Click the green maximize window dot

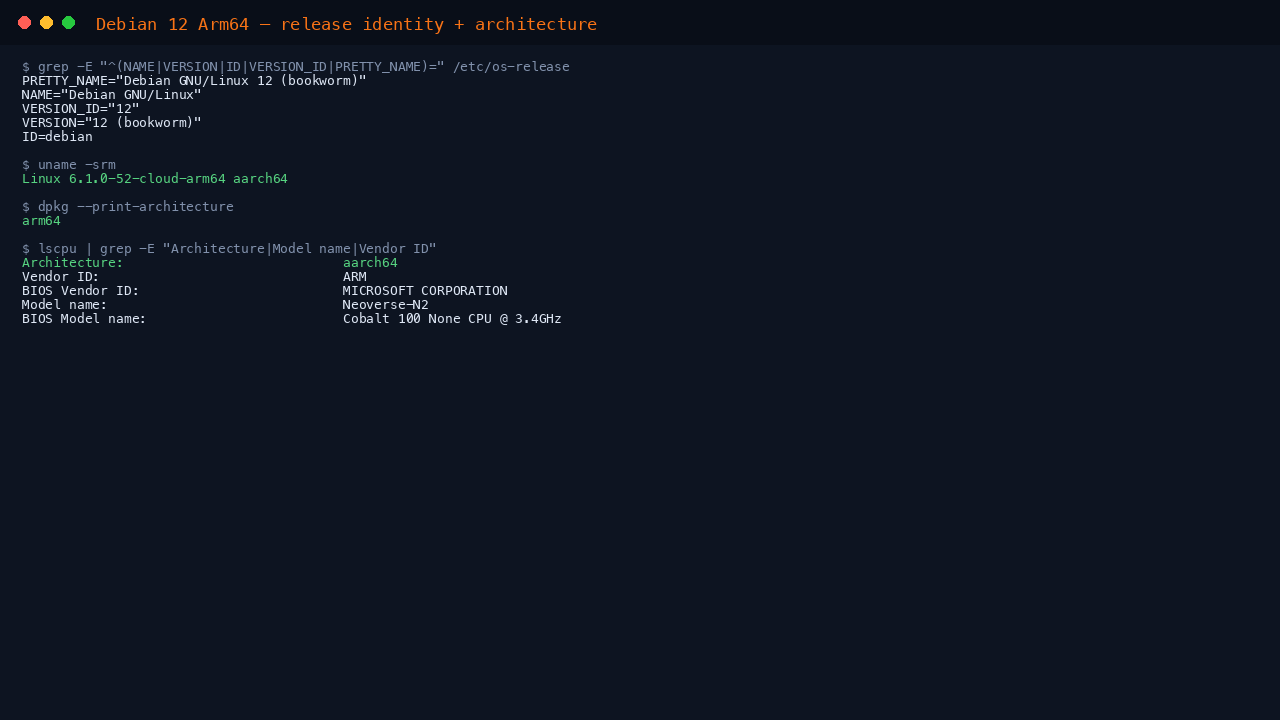[68, 23]
